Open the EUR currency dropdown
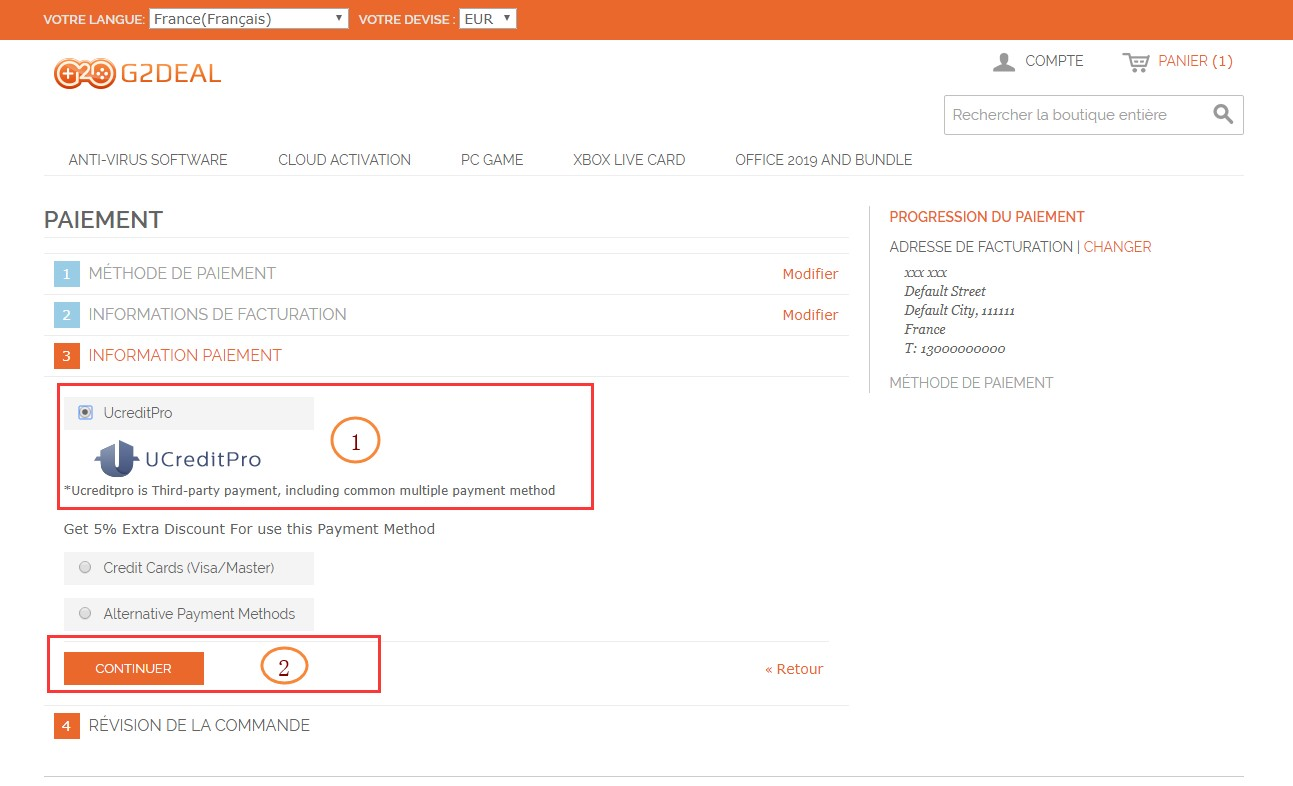1293x786 pixels. pyautogui.click(x=488, y=19)
